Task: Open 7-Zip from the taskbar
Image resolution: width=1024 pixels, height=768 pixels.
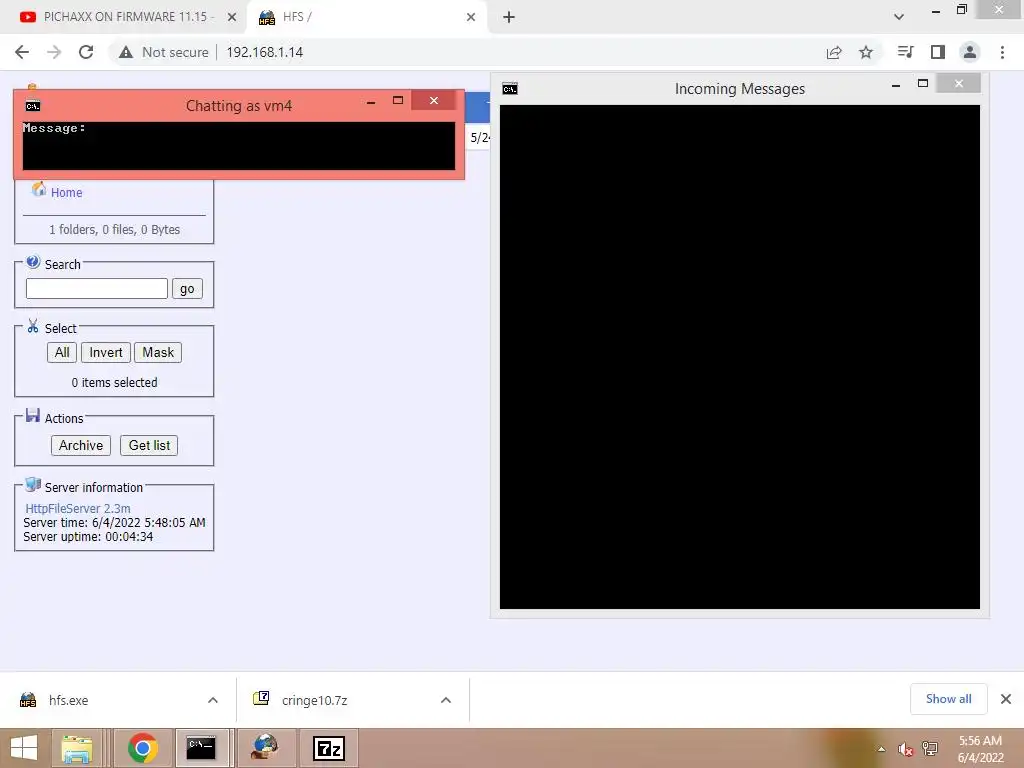Action: [x=329, y=748]
